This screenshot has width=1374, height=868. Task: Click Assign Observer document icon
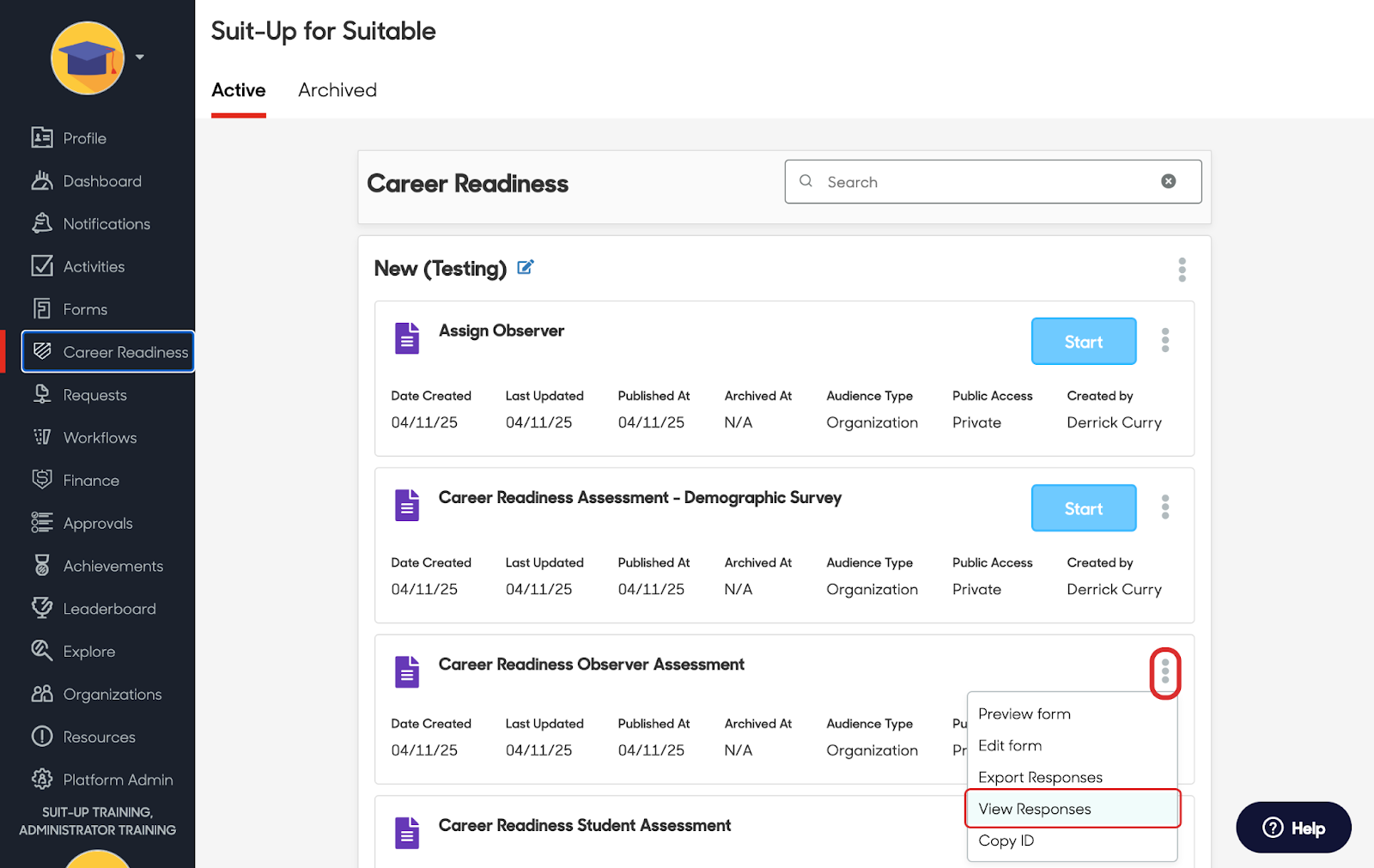[407, 338]
